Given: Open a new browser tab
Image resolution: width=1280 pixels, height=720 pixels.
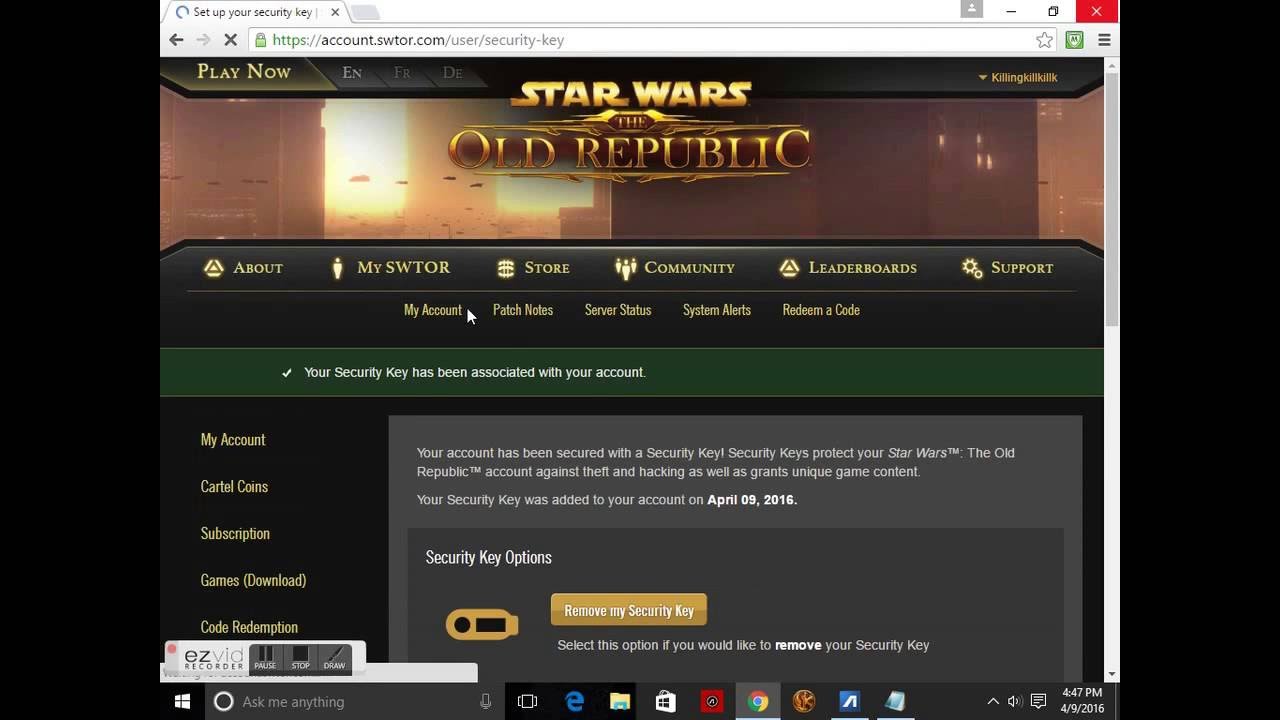Looking at the screenshot, I should pos(365,12).
